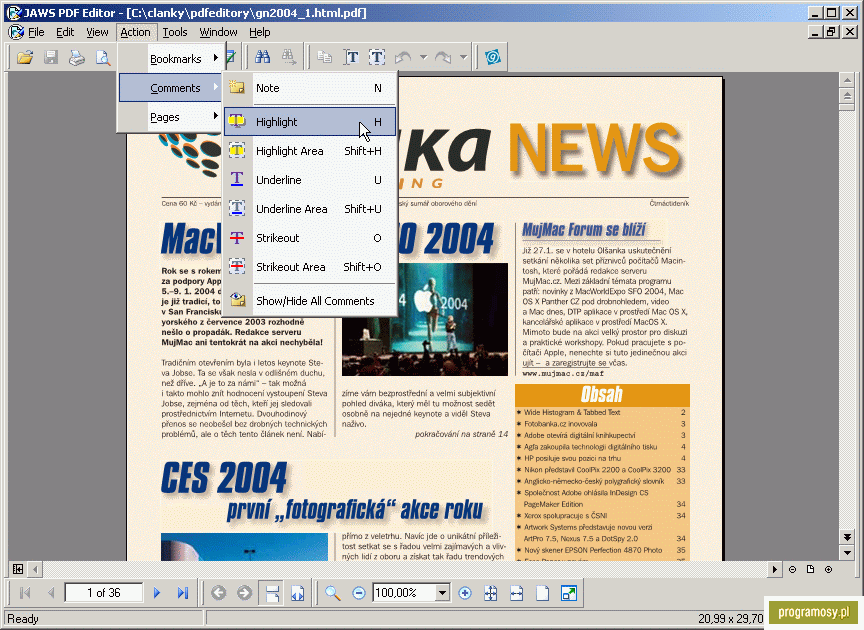Open the Edit menu

pyautogui.click(x=65, y=32)
